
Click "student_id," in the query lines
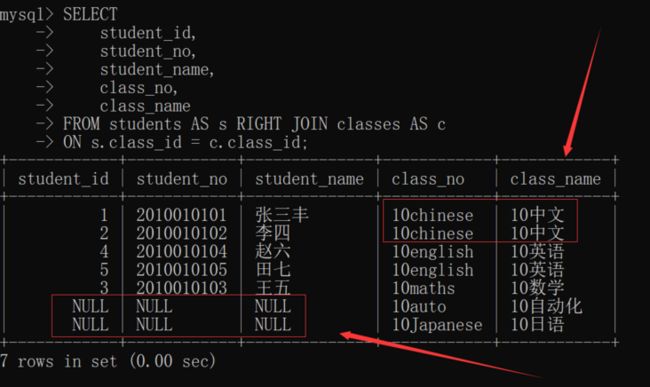(148, 33)
